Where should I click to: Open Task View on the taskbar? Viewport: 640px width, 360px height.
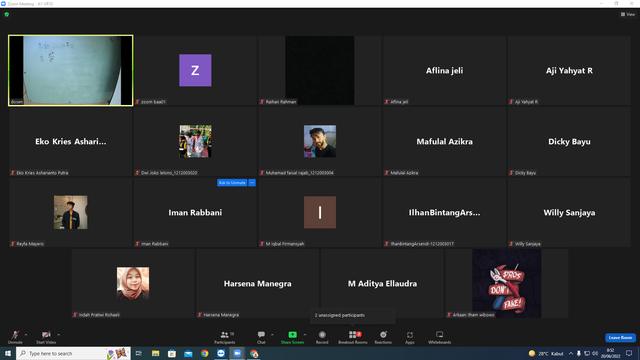coord(139,353)
